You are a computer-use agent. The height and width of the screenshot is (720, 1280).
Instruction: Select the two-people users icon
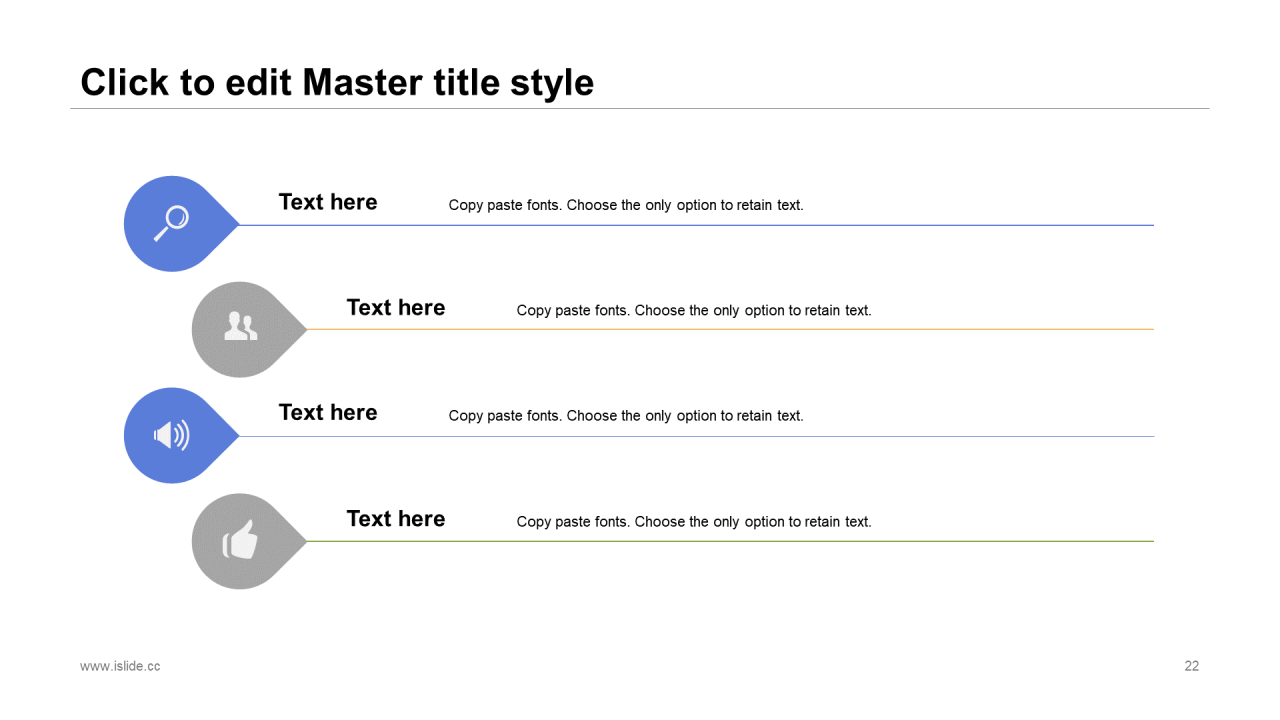click(x=240, y=327)
